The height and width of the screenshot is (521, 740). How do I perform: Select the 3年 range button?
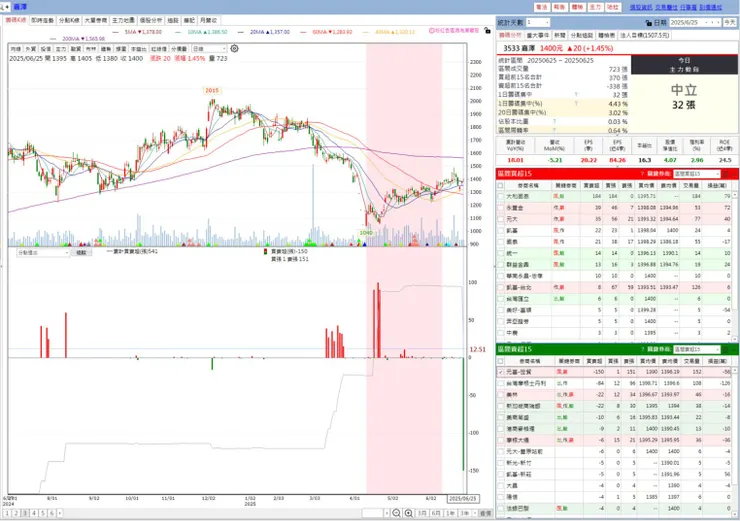point(465,513)
